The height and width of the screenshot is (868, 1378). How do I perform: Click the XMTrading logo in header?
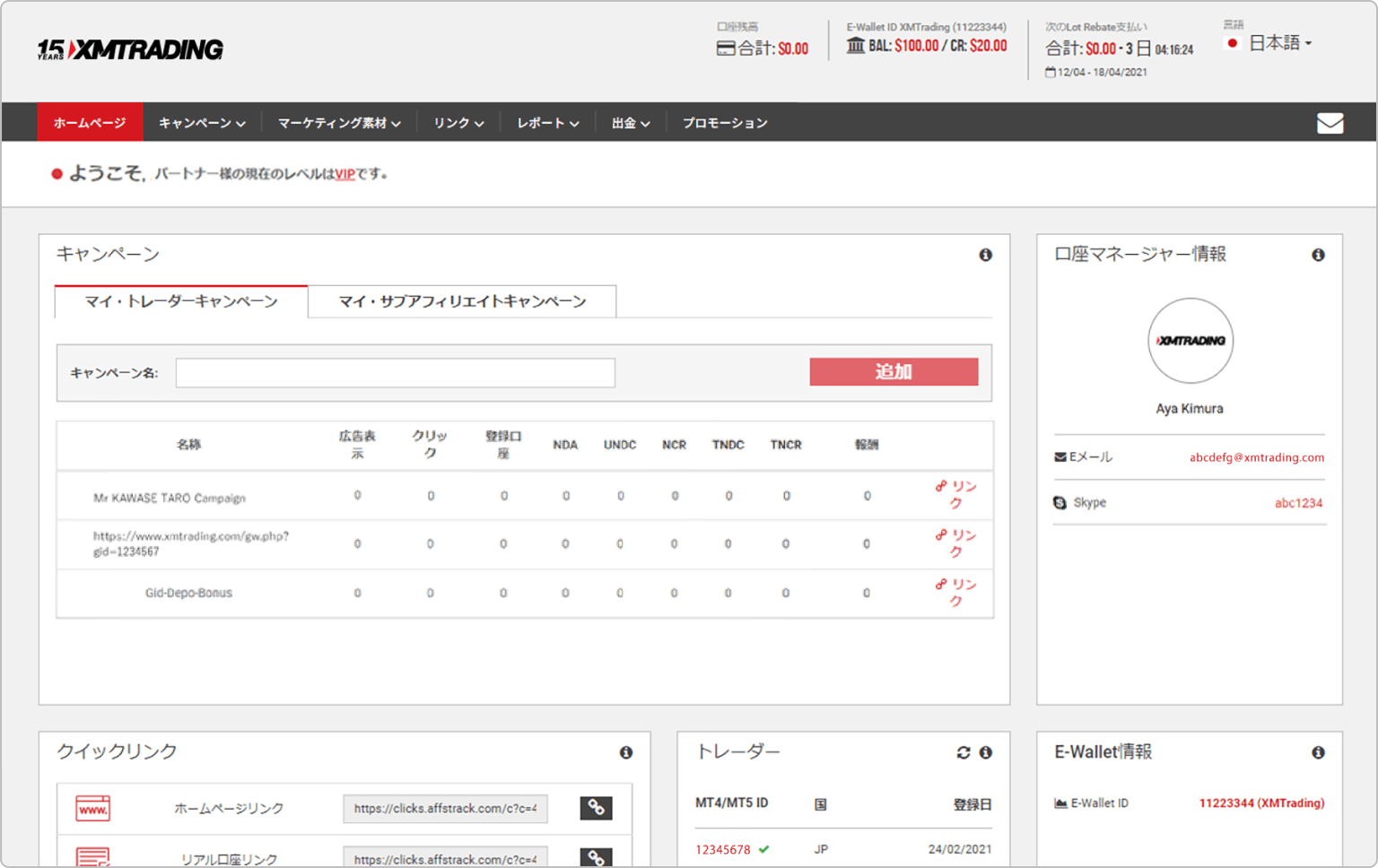pyautogui.click(x=130, y=50)
